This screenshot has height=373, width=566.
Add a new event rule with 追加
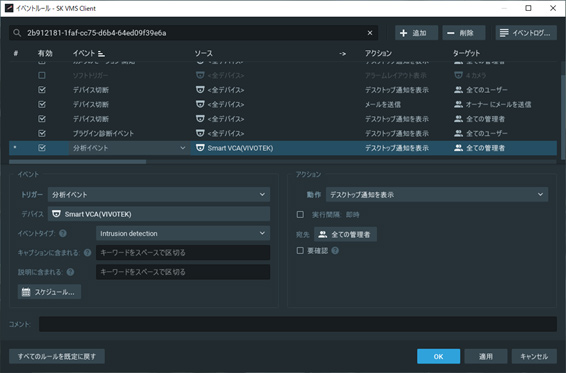(416, 33)
